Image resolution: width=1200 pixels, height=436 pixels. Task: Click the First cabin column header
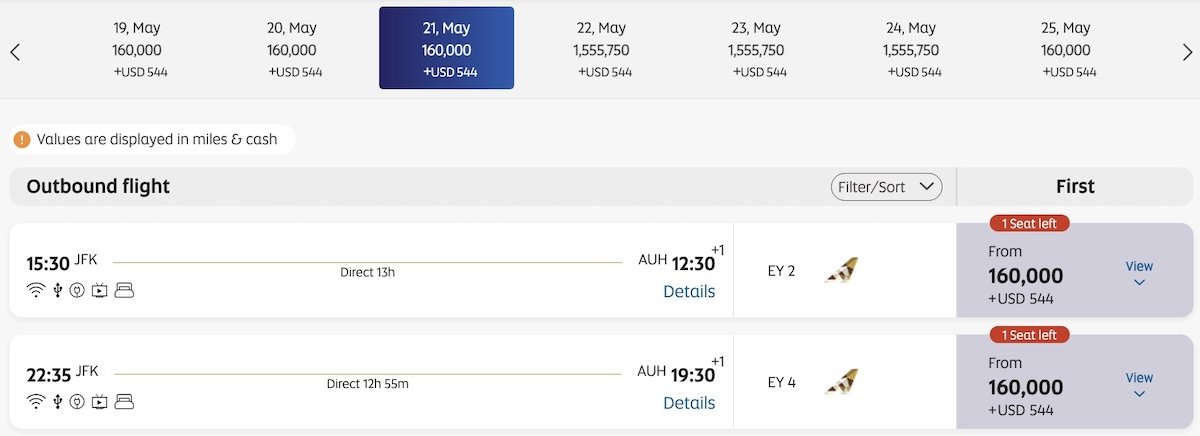(1075, 186)
